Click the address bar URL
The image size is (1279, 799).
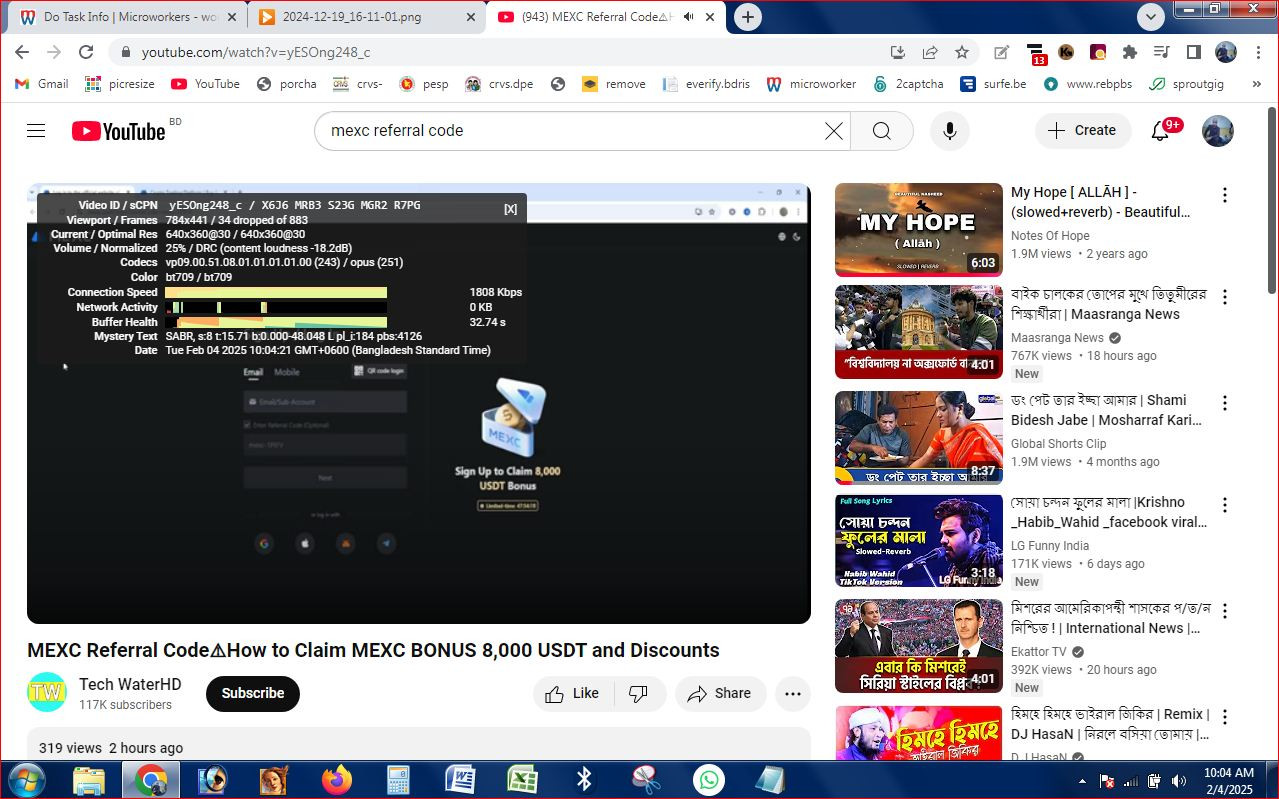(256, 52)
